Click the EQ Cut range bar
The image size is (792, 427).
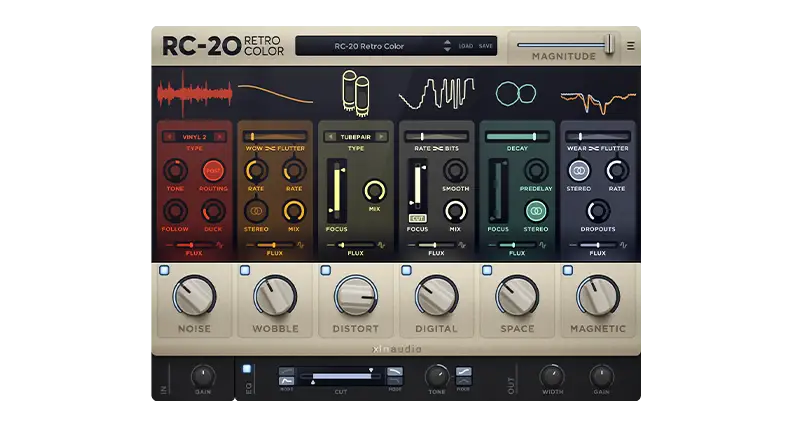coord(341,376)
